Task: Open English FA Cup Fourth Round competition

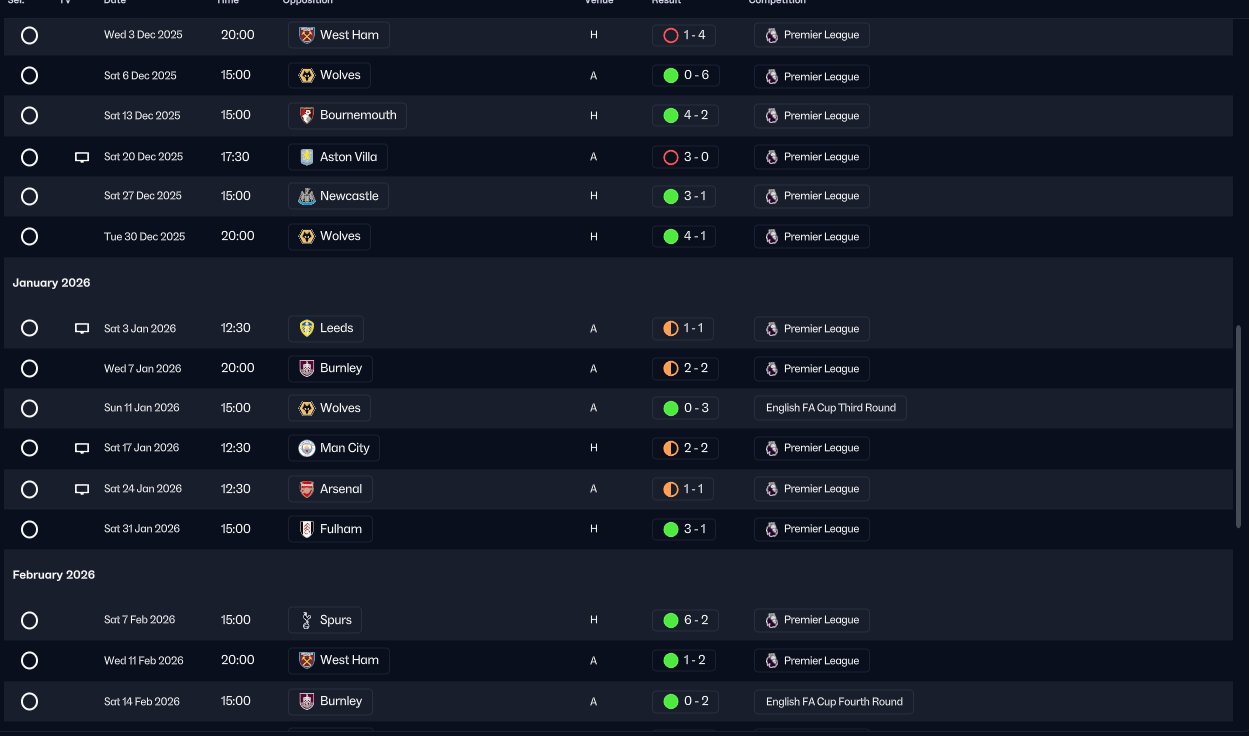Action: click(x=833, y=701)
